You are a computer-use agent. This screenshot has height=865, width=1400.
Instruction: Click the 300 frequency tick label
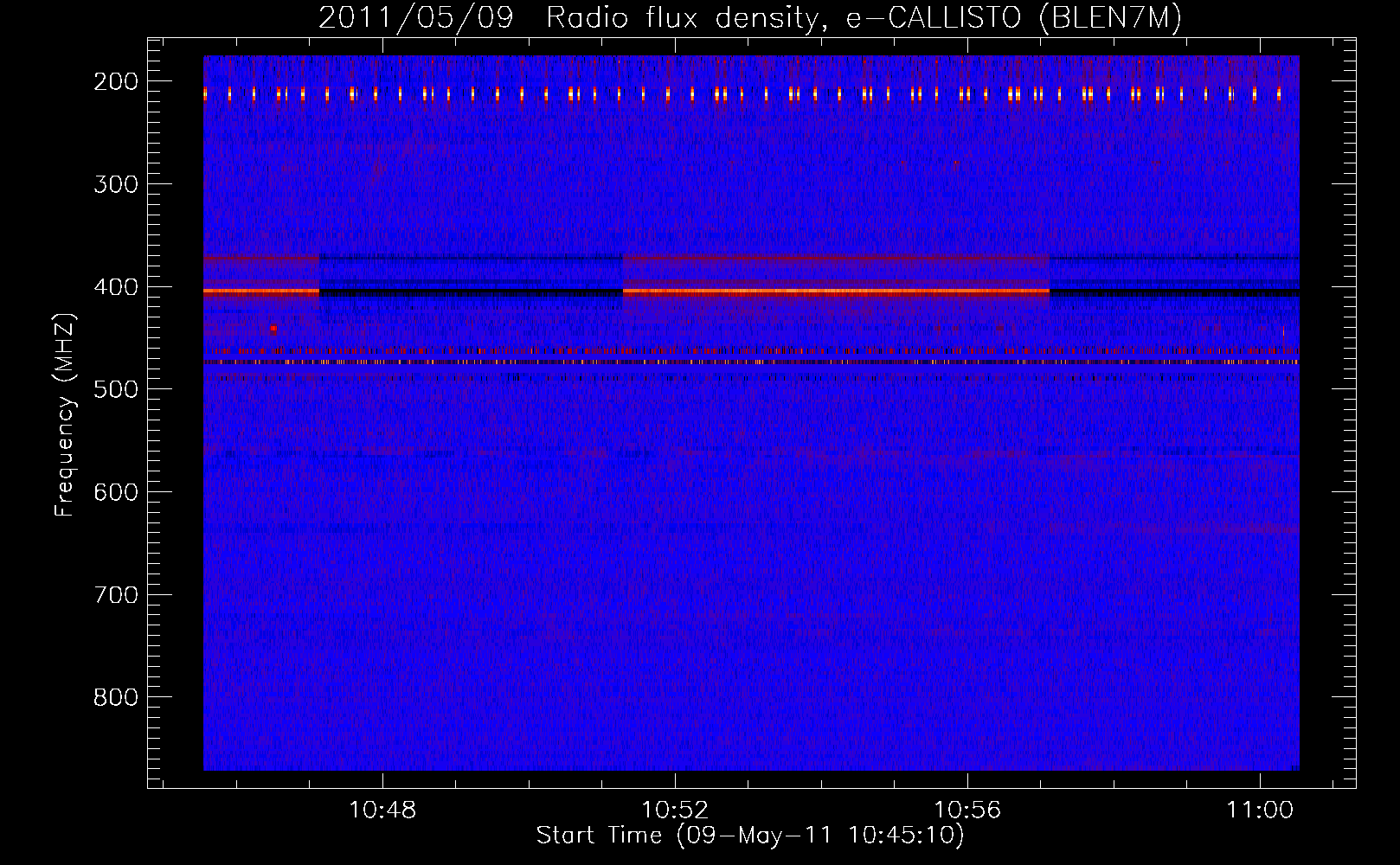tap(115, 184)
